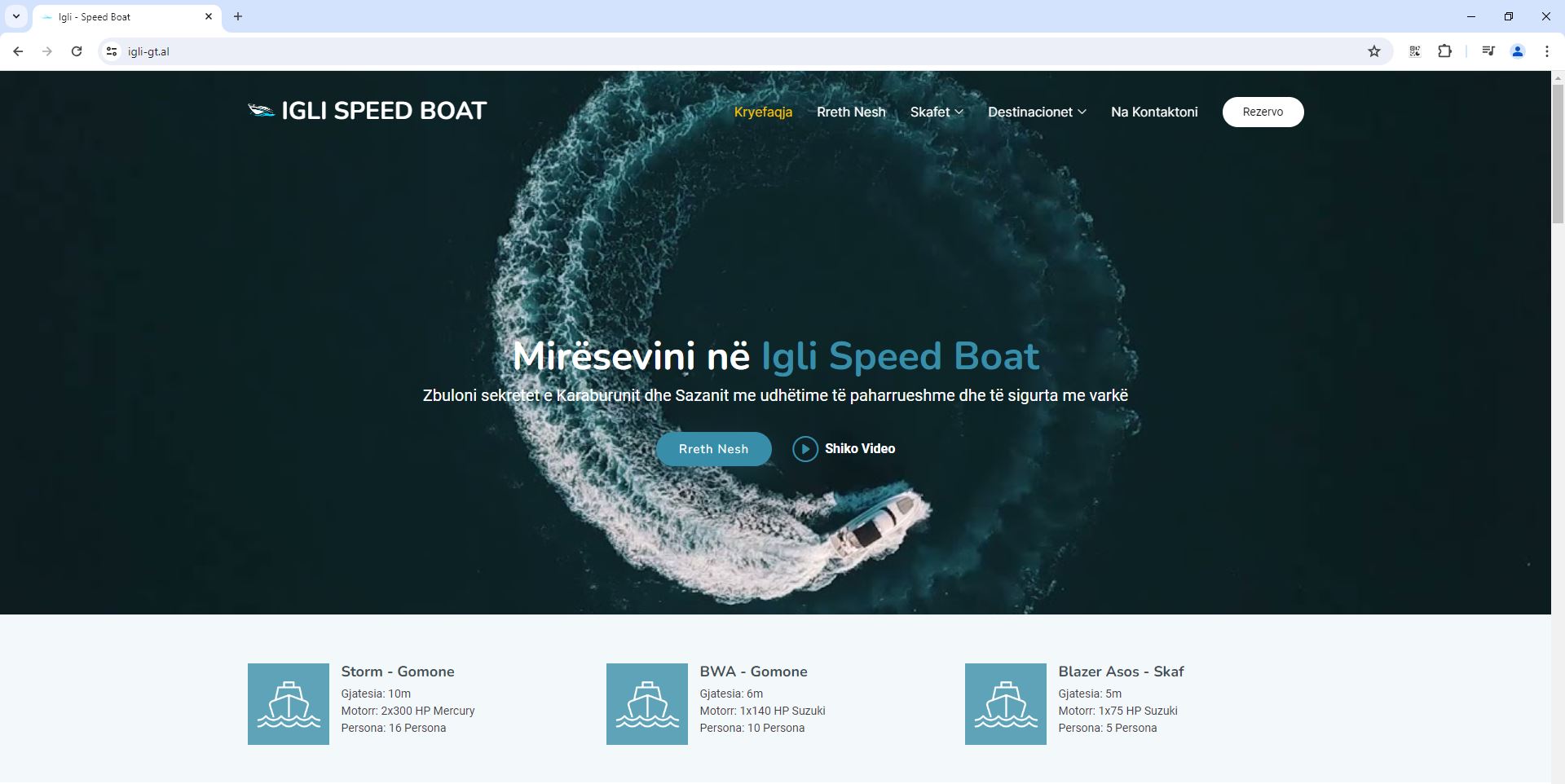Click the teal Rreth Nesh button

(713, 449)
